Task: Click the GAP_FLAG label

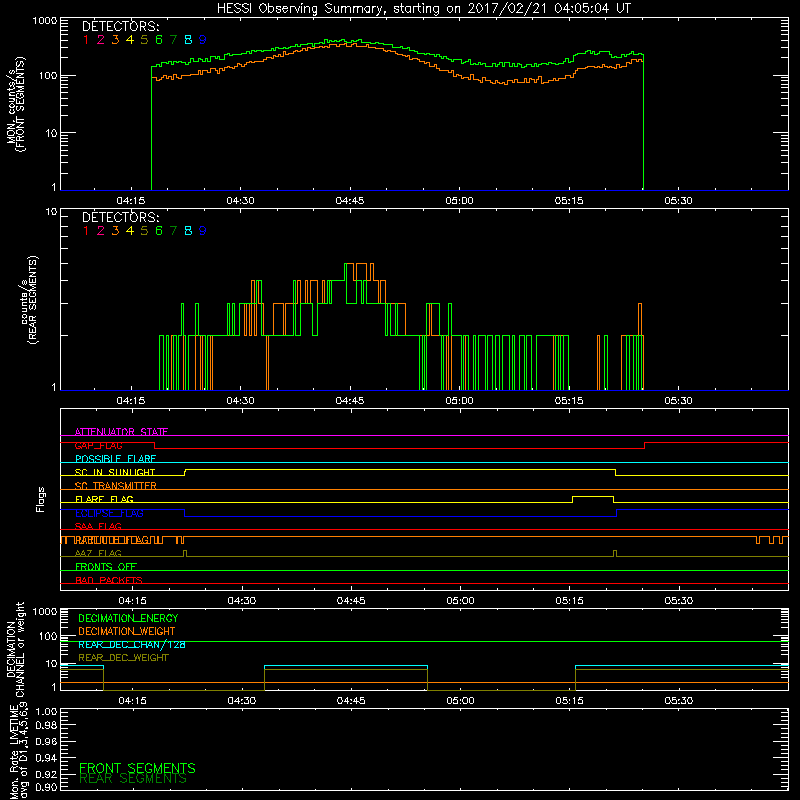Action: [x=98, y=445]
